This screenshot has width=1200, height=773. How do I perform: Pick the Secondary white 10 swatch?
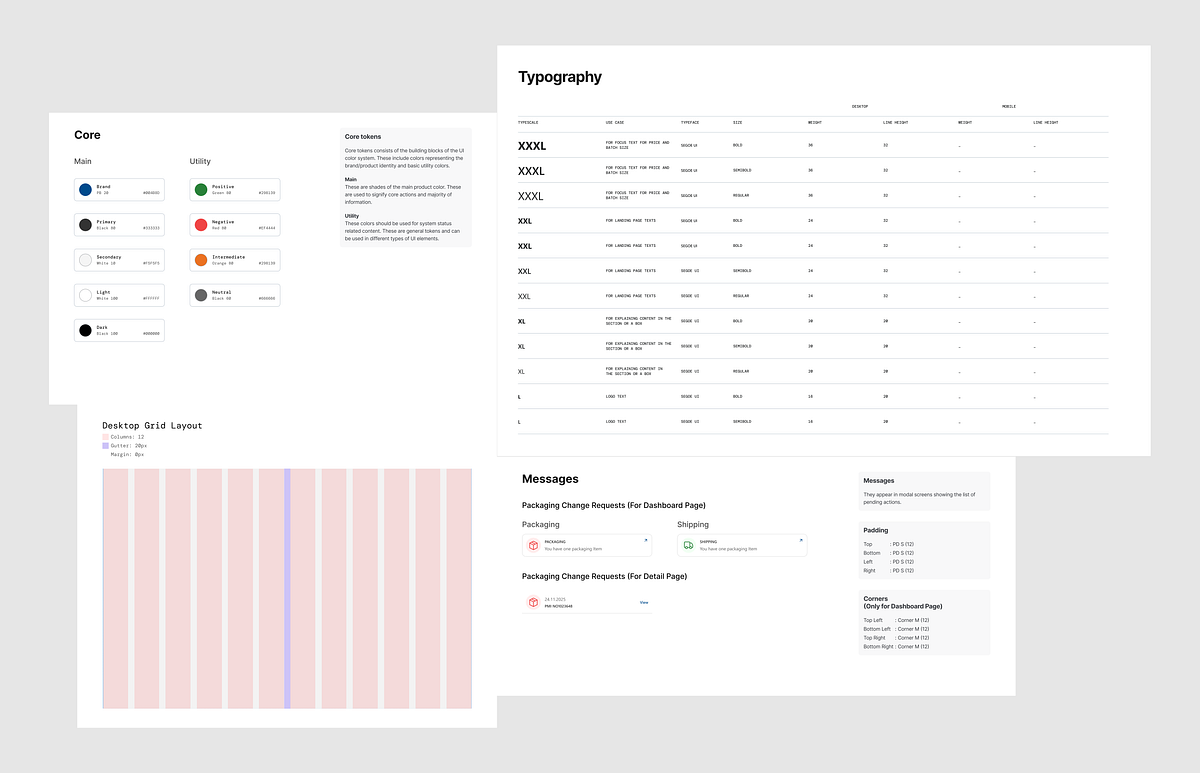point(85,260)
